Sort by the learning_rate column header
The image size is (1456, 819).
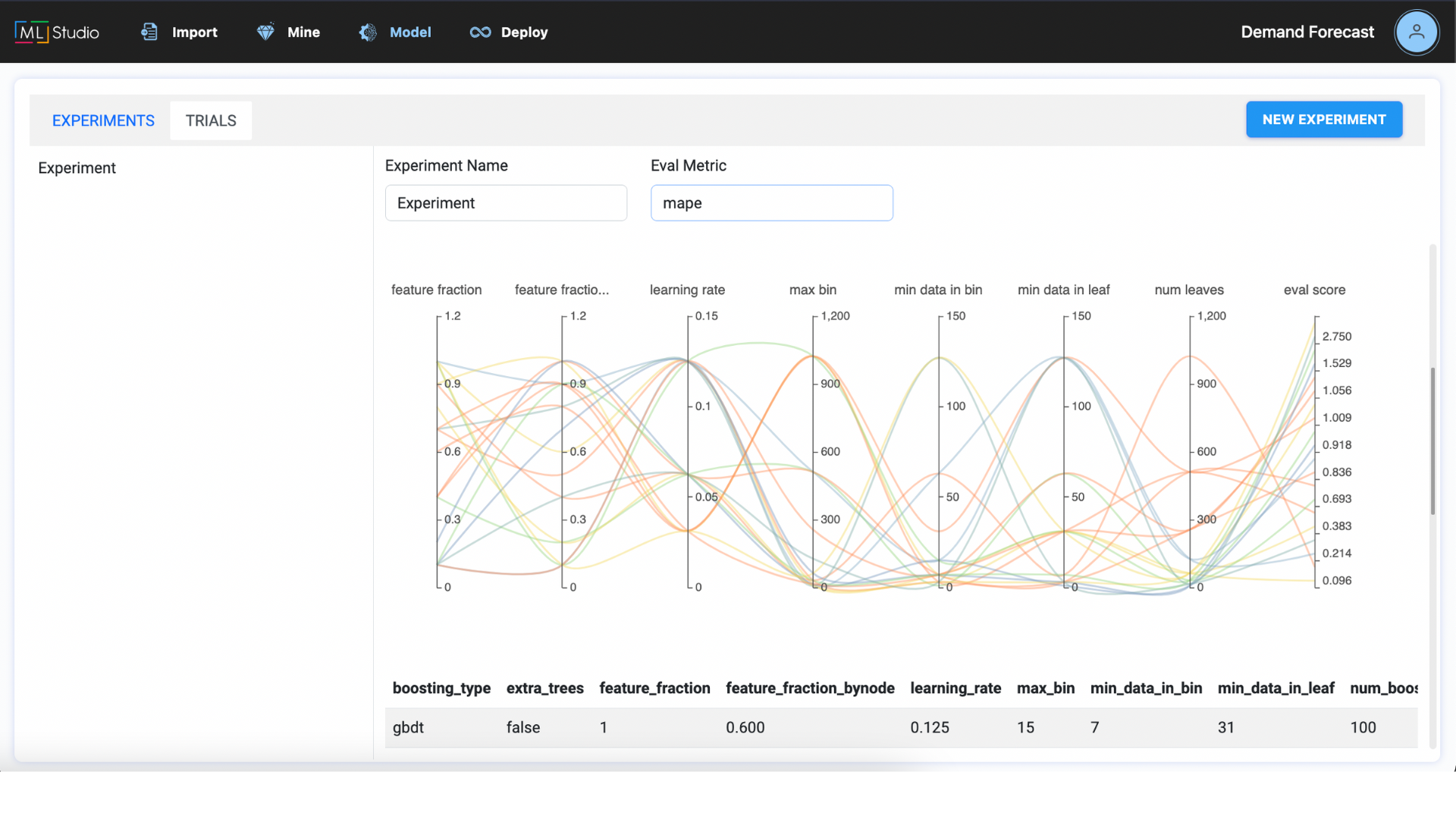tap(955, 688)
